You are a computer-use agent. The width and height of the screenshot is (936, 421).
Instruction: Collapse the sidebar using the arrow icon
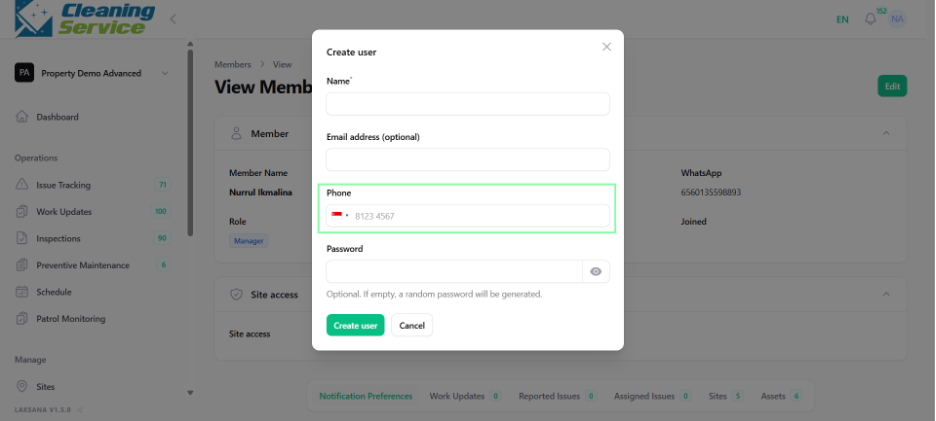173,19
